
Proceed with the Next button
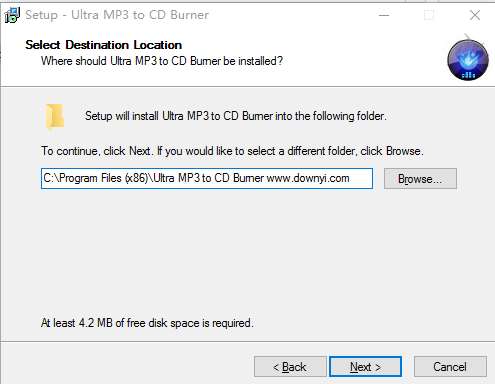(x=365, y=367)
